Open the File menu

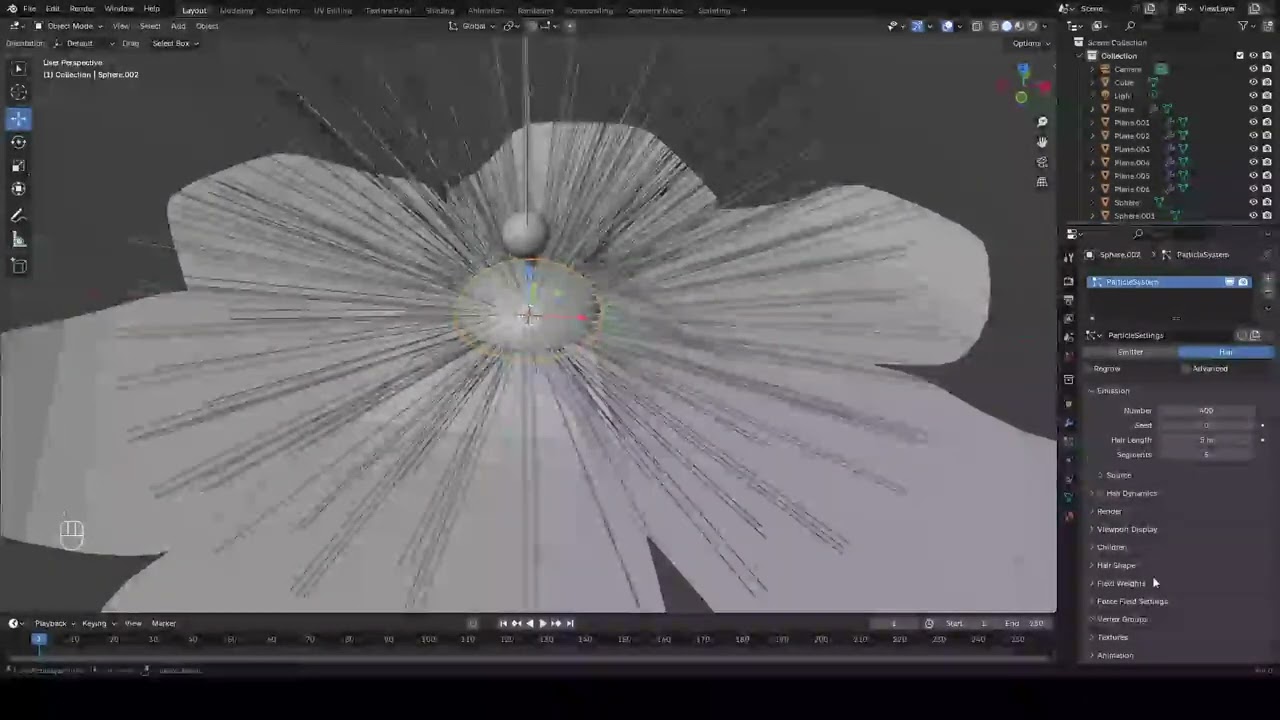tap(30, 9)
